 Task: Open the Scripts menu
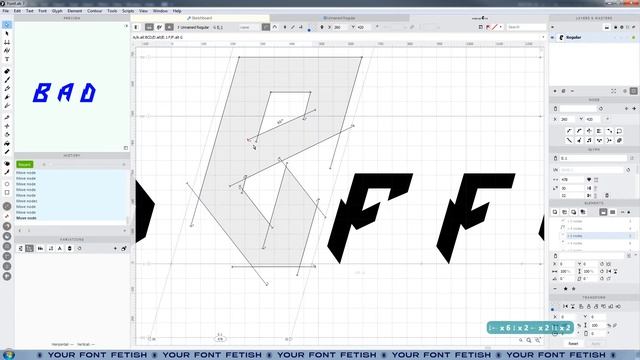pos(128,11)
